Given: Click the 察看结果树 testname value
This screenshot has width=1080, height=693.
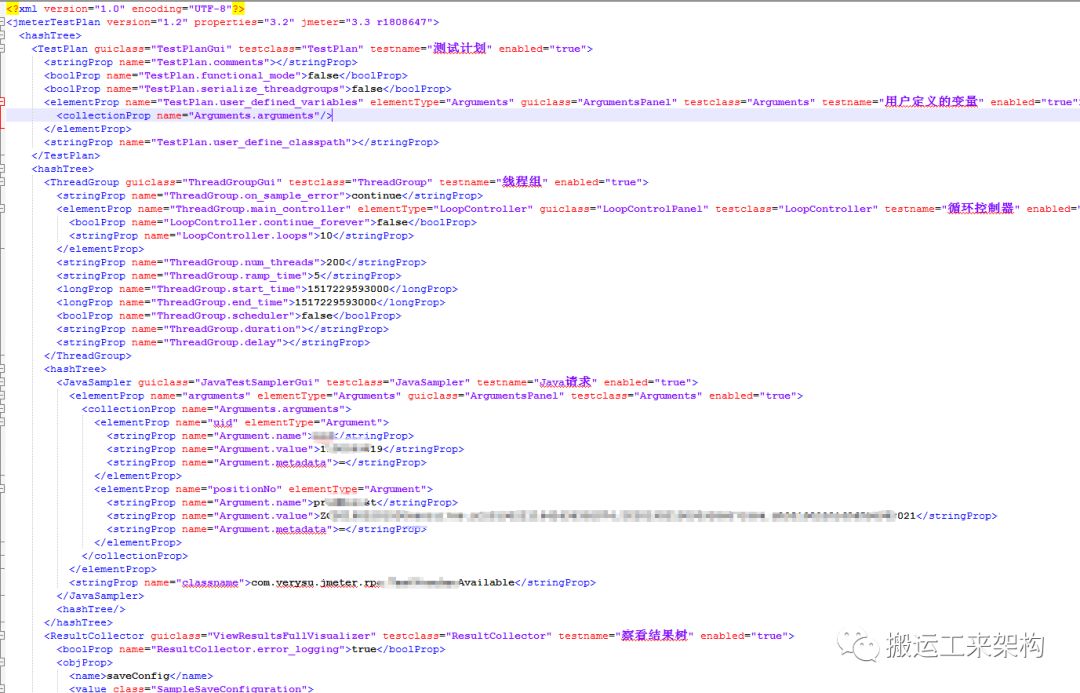Looking at the screenshot, I should point(654,635).
